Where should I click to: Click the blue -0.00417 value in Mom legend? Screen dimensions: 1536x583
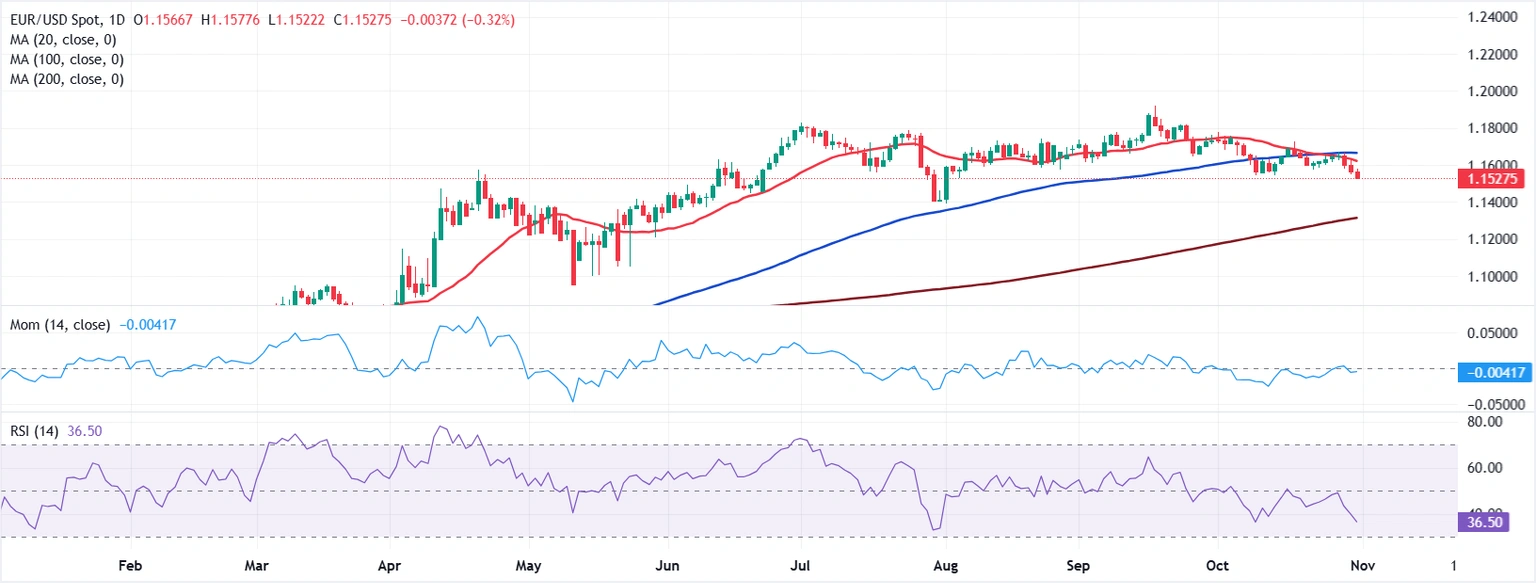click(147, 324)
